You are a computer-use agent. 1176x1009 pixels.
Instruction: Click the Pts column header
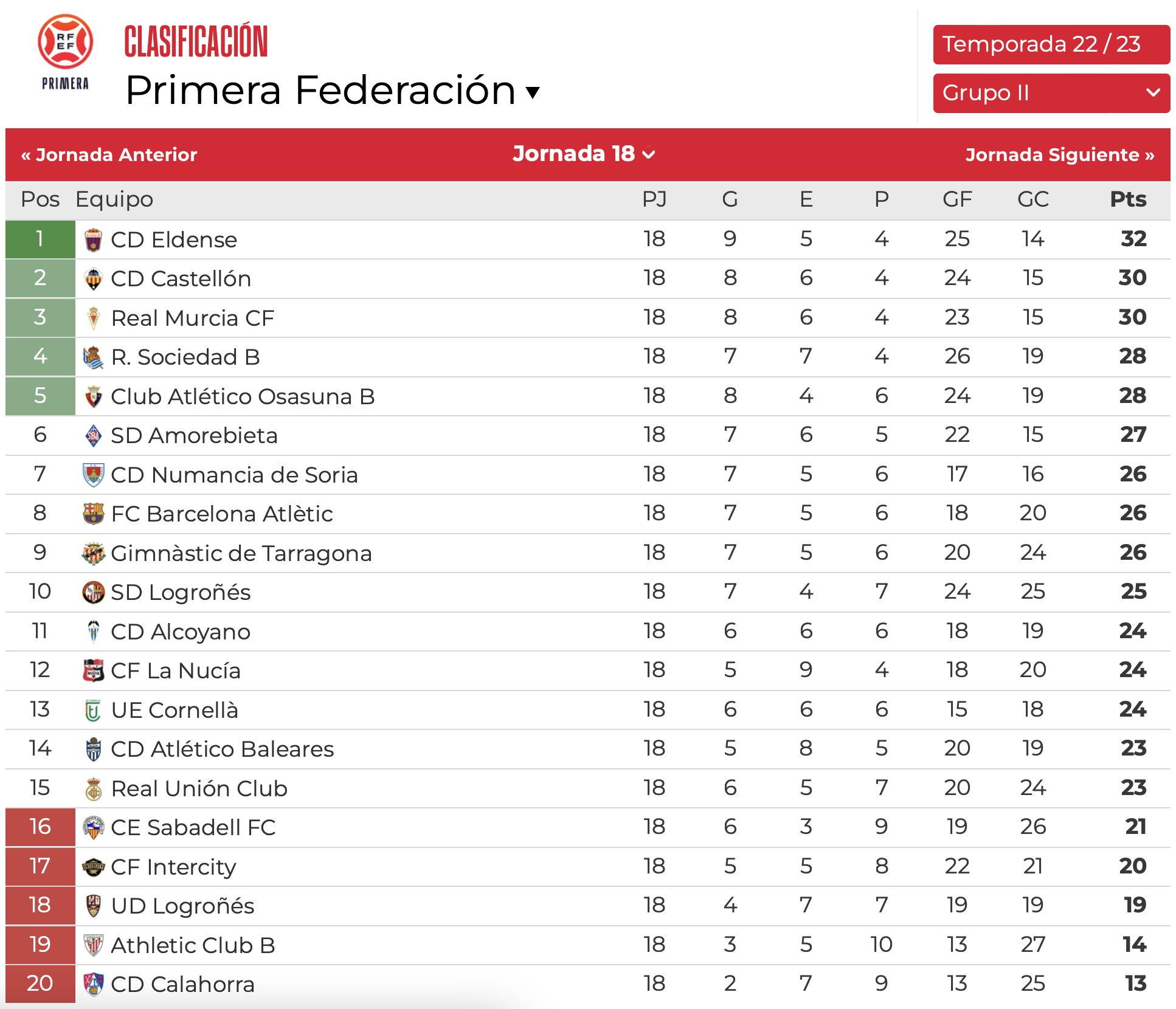[1128, 199]
